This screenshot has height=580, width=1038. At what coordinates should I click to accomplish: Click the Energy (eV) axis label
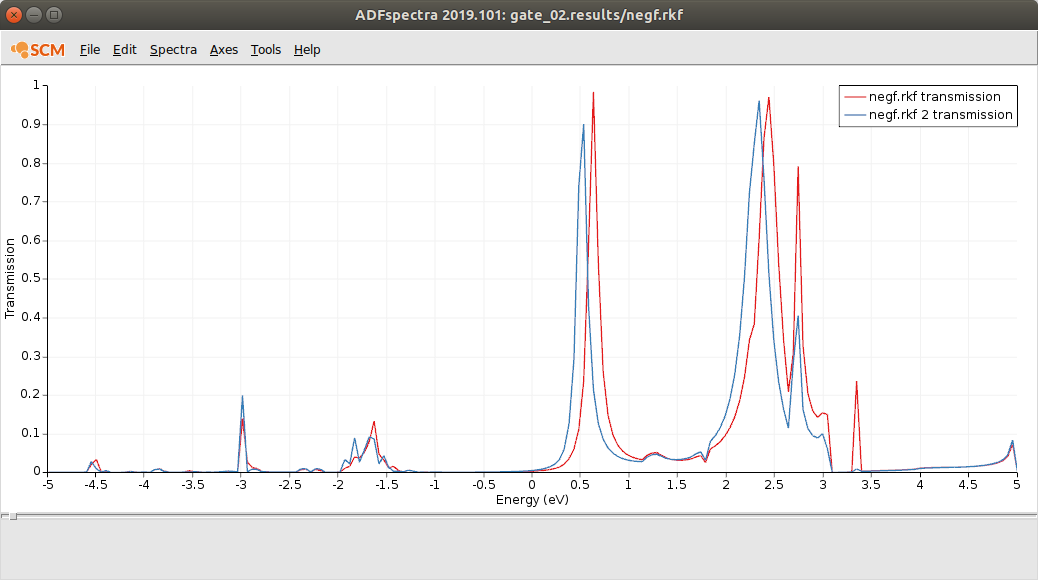tap(532, 499)
